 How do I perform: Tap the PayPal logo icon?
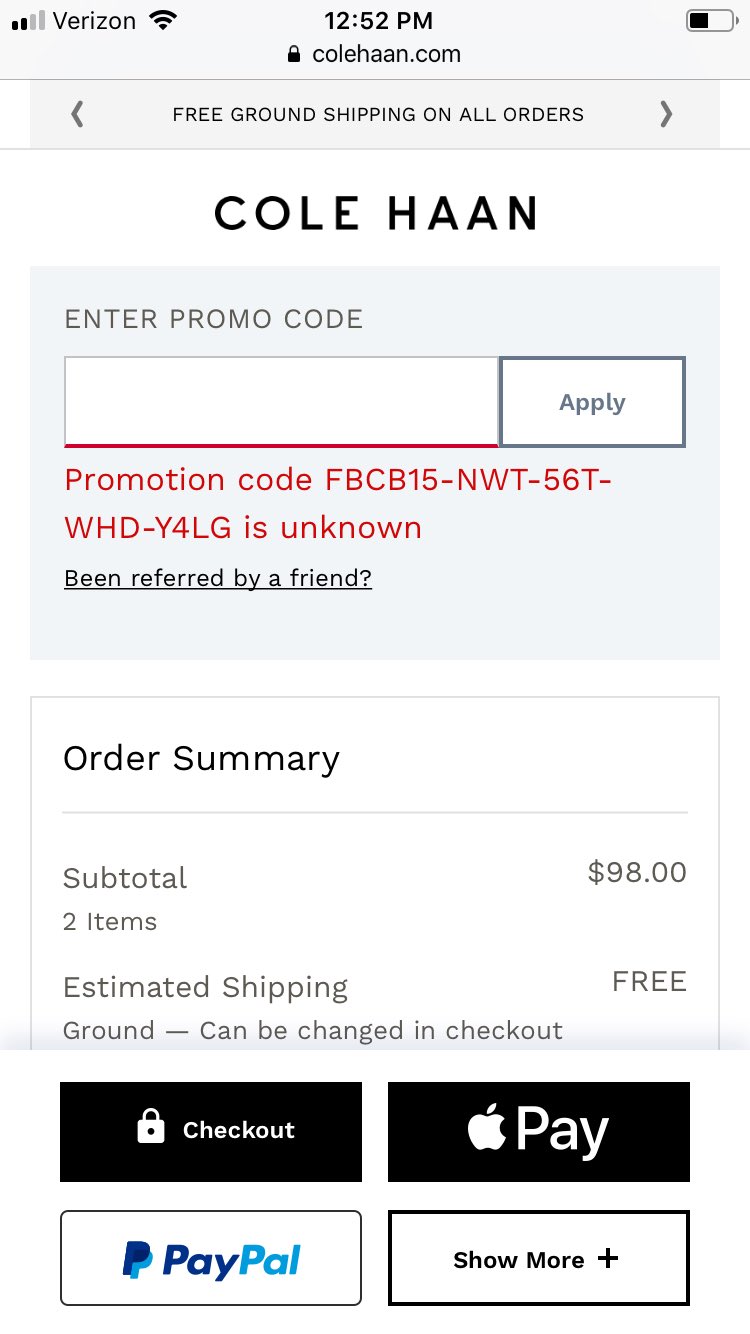137,1260
